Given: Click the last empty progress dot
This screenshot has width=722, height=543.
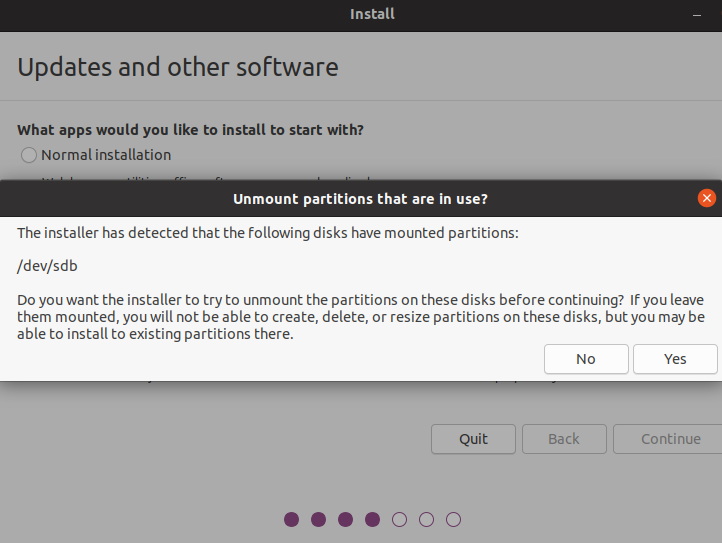Looking at the screenshot, I should tap(454, 519).
